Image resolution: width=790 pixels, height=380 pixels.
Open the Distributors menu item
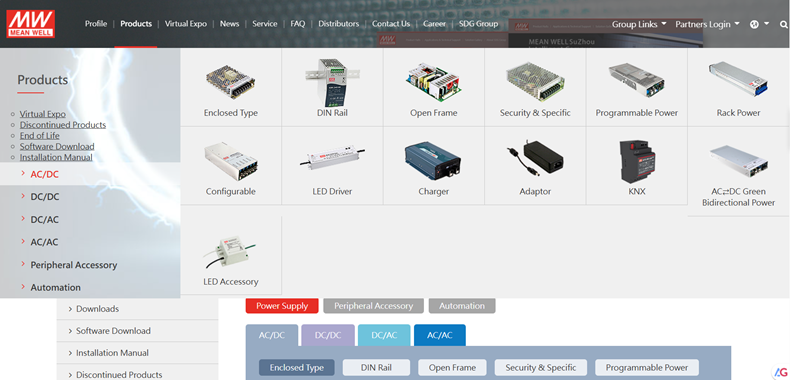coord(339,24)
